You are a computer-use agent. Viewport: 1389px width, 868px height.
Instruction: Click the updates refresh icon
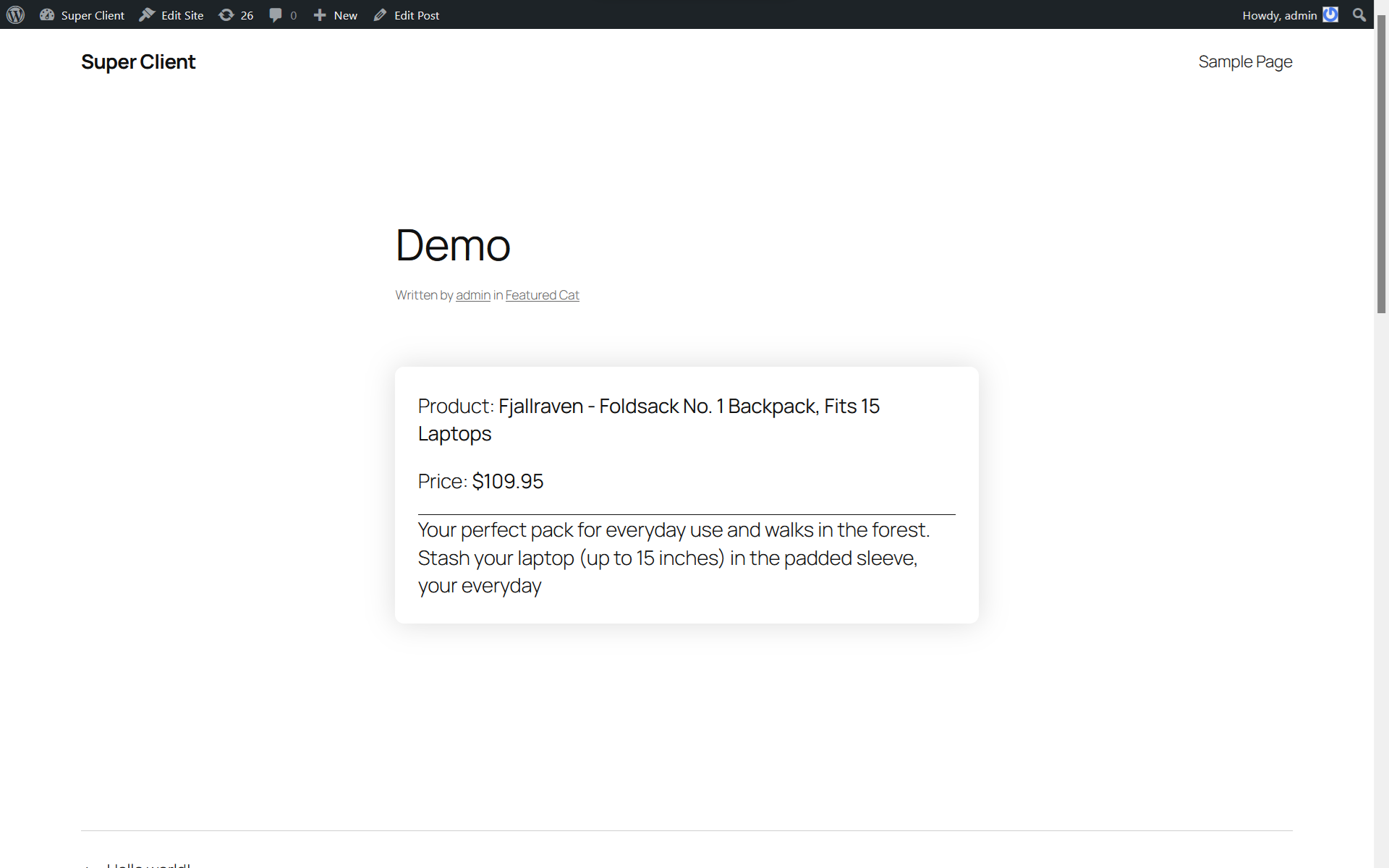point(226,14)
